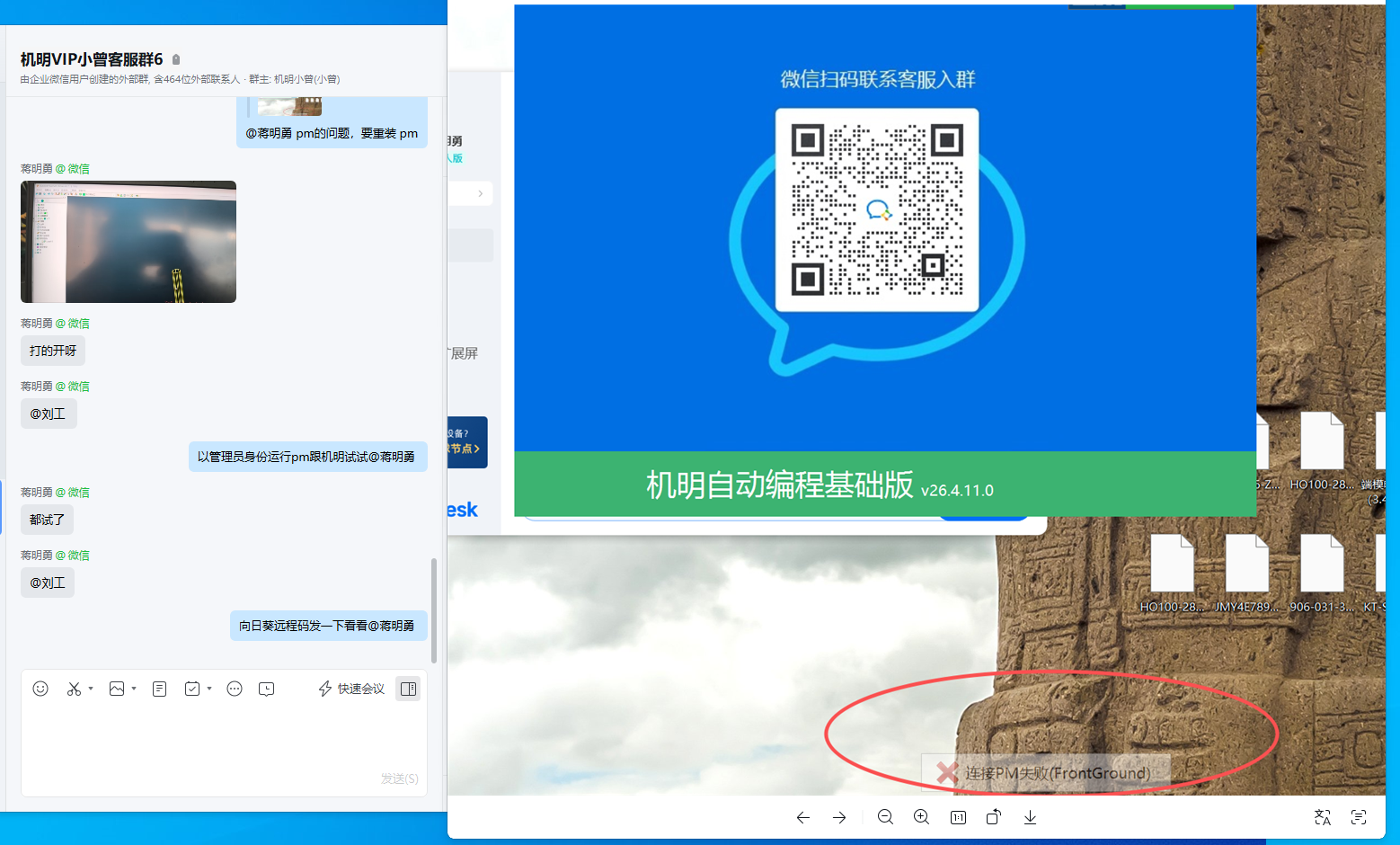The width and height of the screenshot is (1400, 845).
Task: Open the emoji picker in chat toolbar
Action: click(40, 689)
